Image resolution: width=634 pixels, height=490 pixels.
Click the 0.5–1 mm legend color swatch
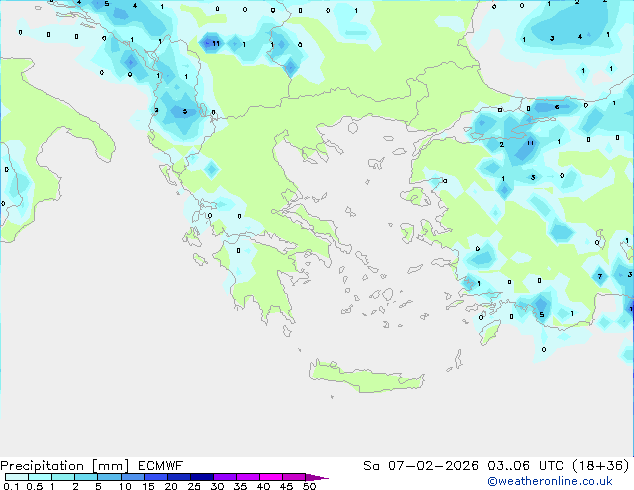pyautogui.click(x=40, y=477)
